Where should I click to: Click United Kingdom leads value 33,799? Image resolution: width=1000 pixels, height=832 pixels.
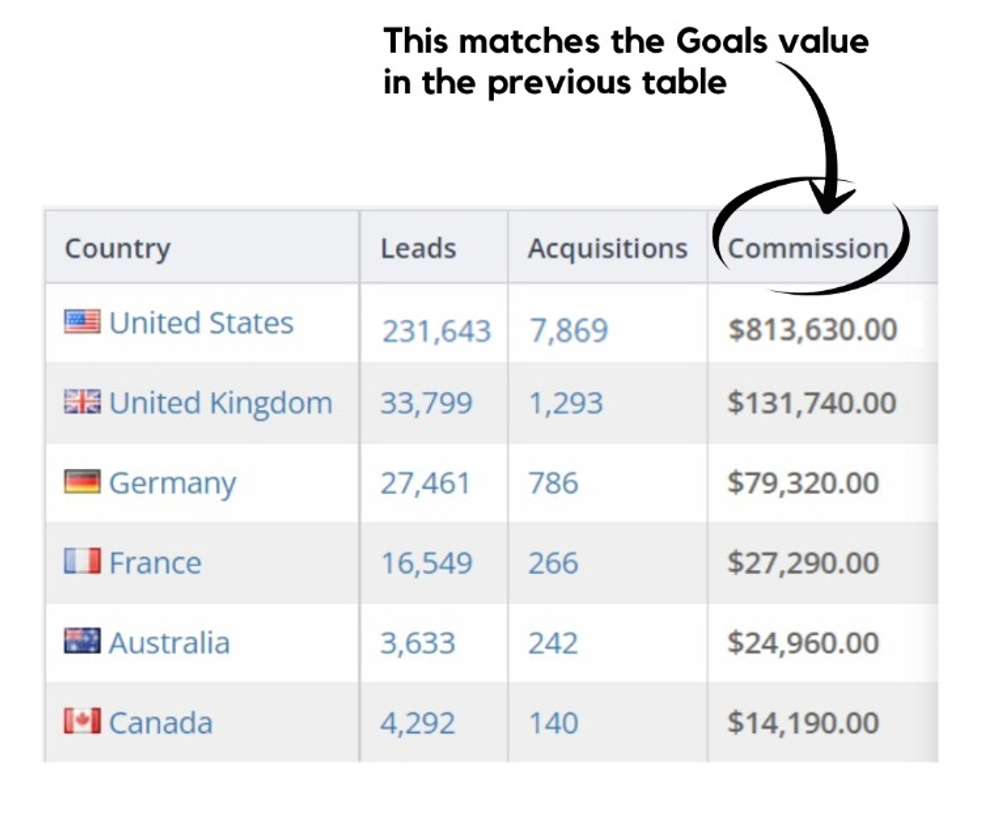pos(426,403)
